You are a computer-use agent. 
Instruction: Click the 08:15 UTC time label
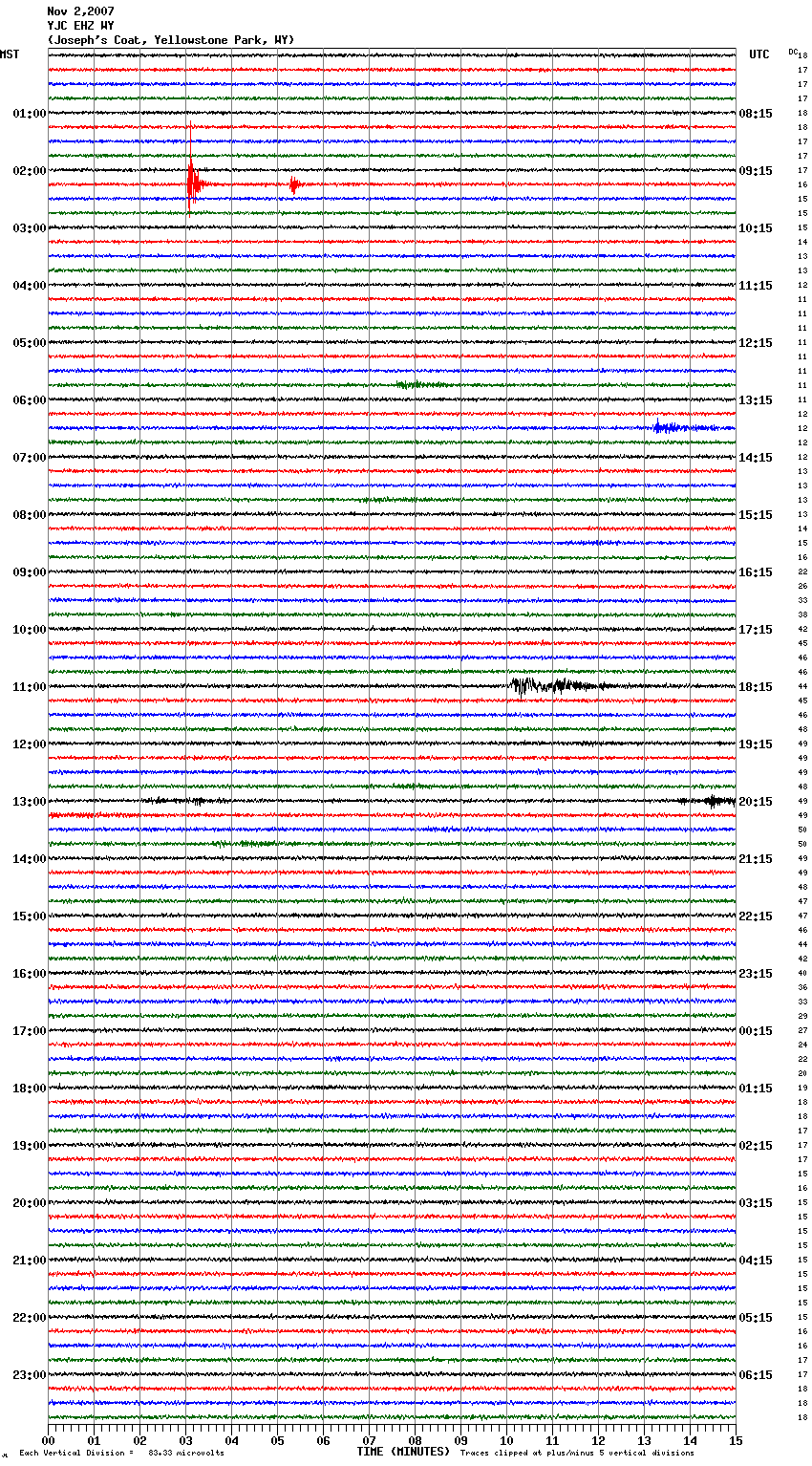[x=755, y=114]
